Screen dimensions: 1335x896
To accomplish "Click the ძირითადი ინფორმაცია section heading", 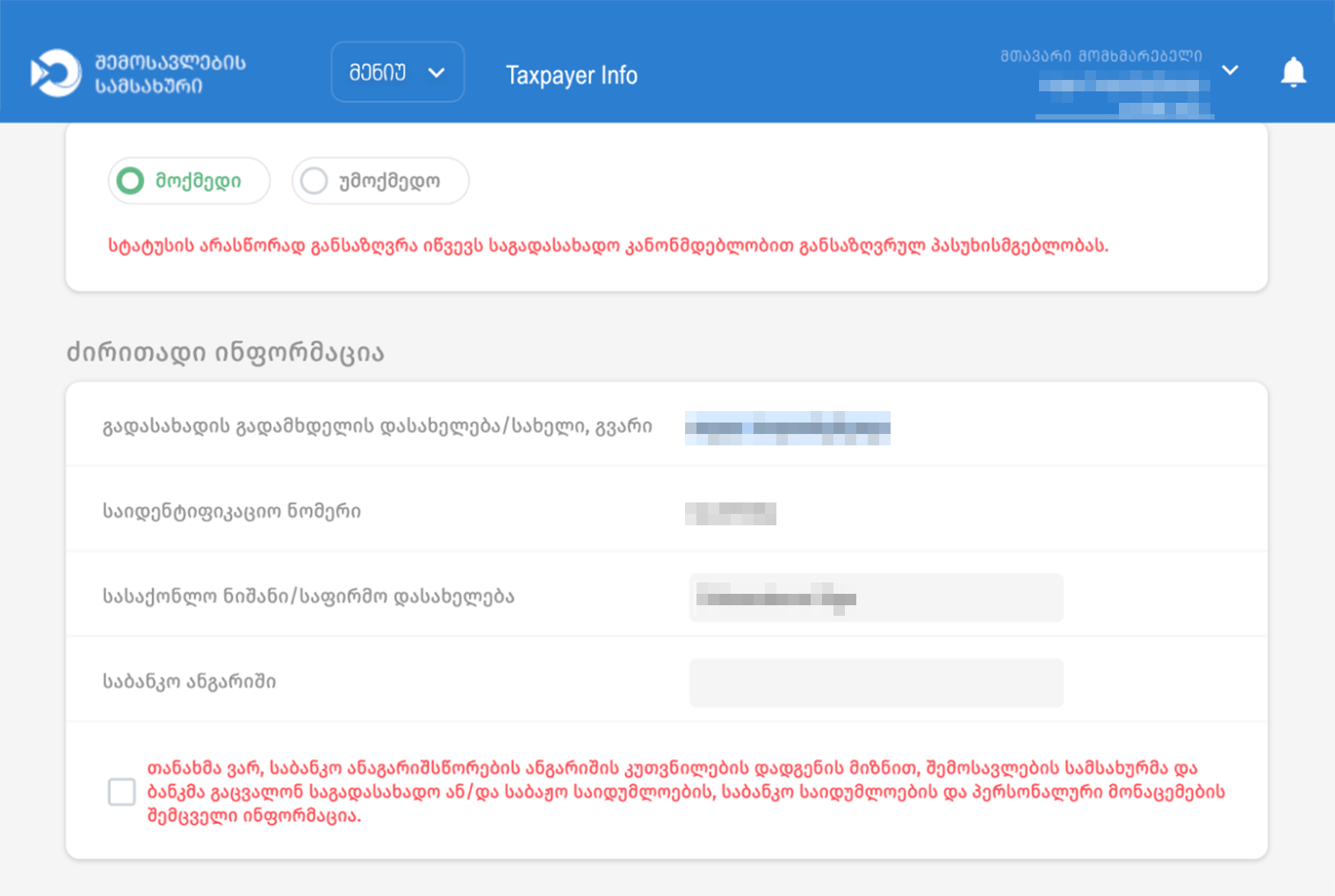I will point(226,353).
